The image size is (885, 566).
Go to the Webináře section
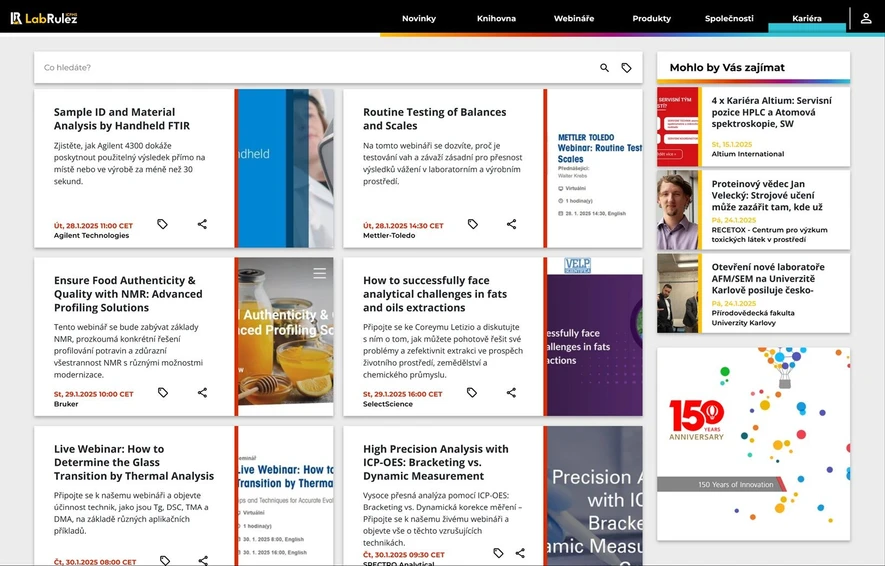573,19
